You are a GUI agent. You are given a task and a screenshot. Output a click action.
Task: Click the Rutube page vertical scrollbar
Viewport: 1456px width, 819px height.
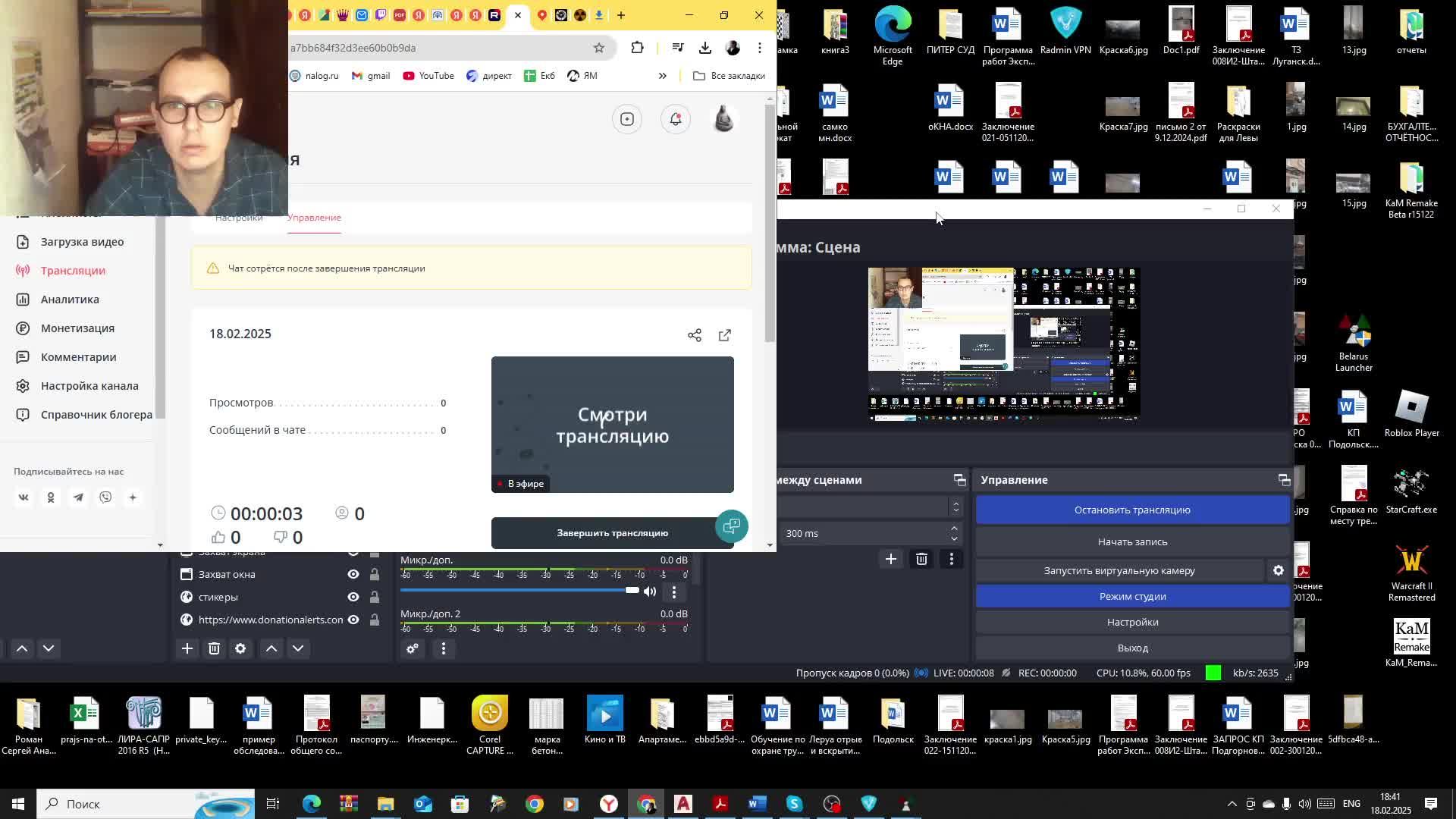tap(770, 224)
